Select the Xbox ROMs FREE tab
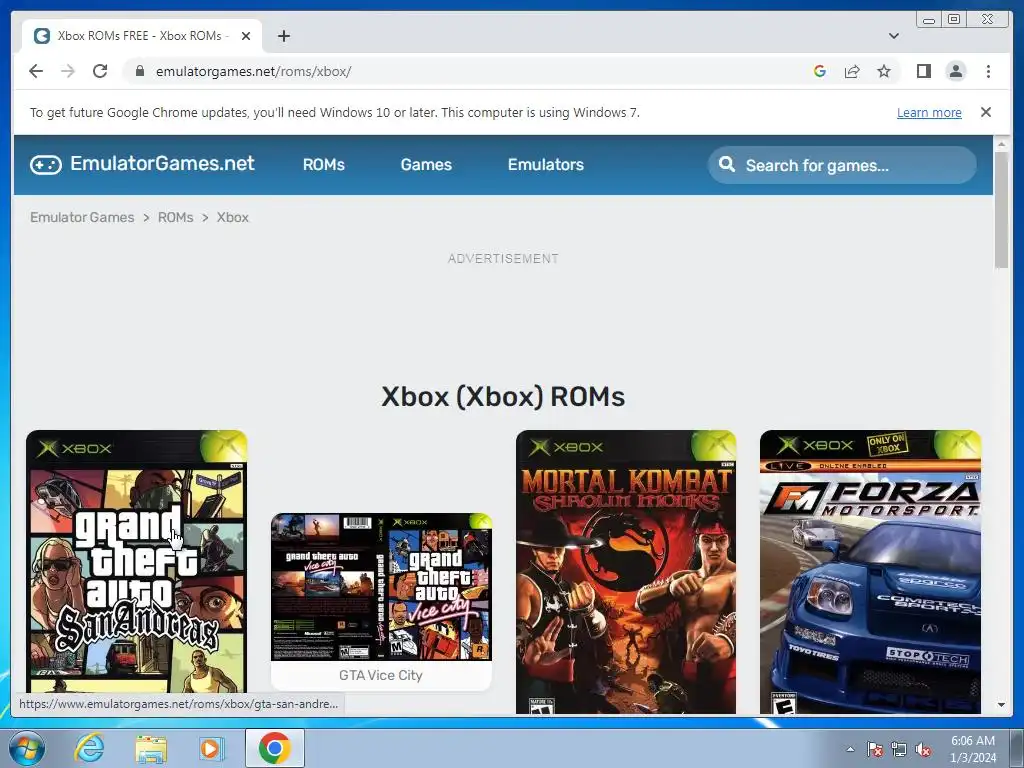 click(141, 36)
